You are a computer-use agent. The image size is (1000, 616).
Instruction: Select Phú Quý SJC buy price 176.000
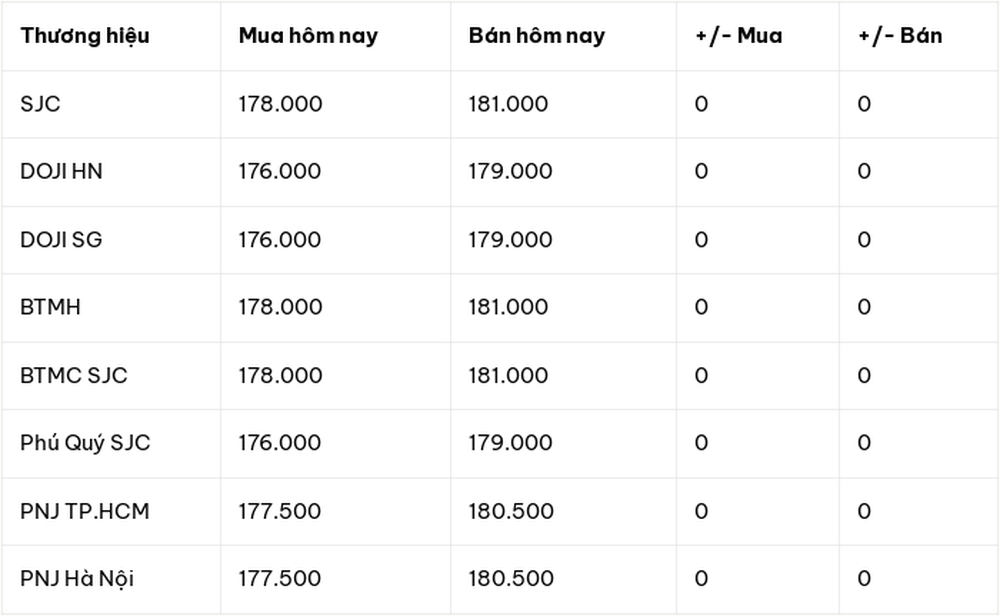[x=280, y=443]
